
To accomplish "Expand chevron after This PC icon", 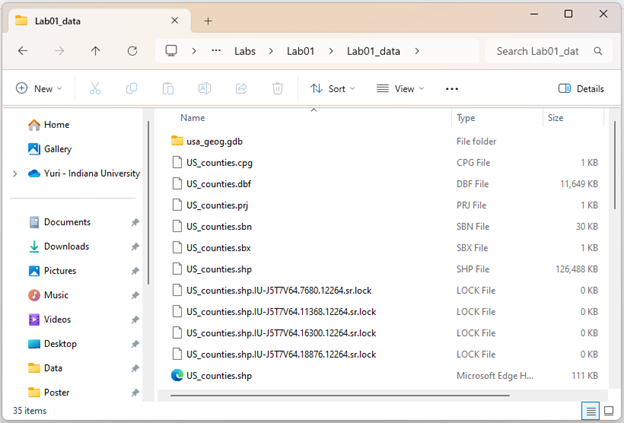I will [194, 51].
